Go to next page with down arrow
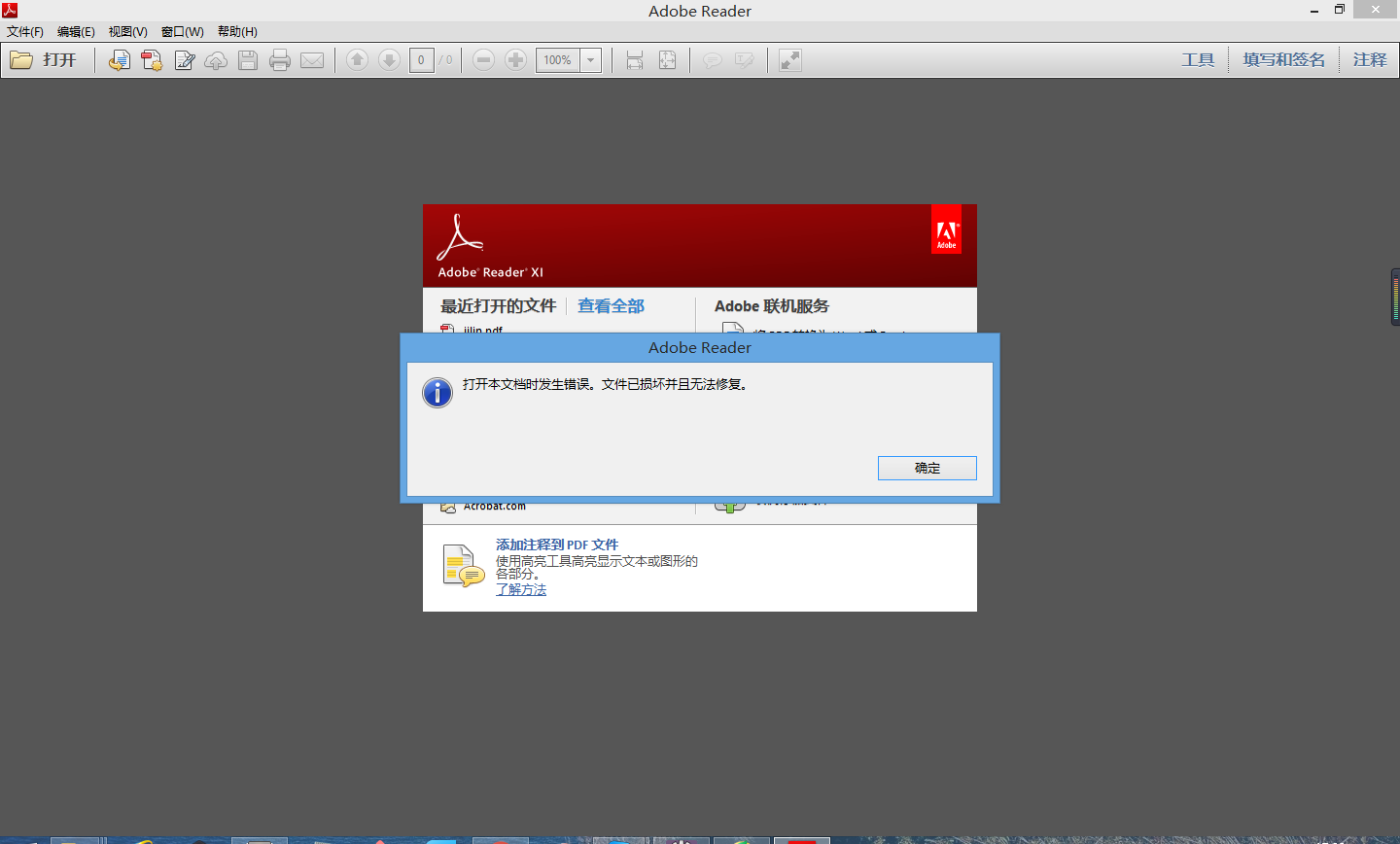This screenshot has height=844, width=1400. click(x=389, y=60)
